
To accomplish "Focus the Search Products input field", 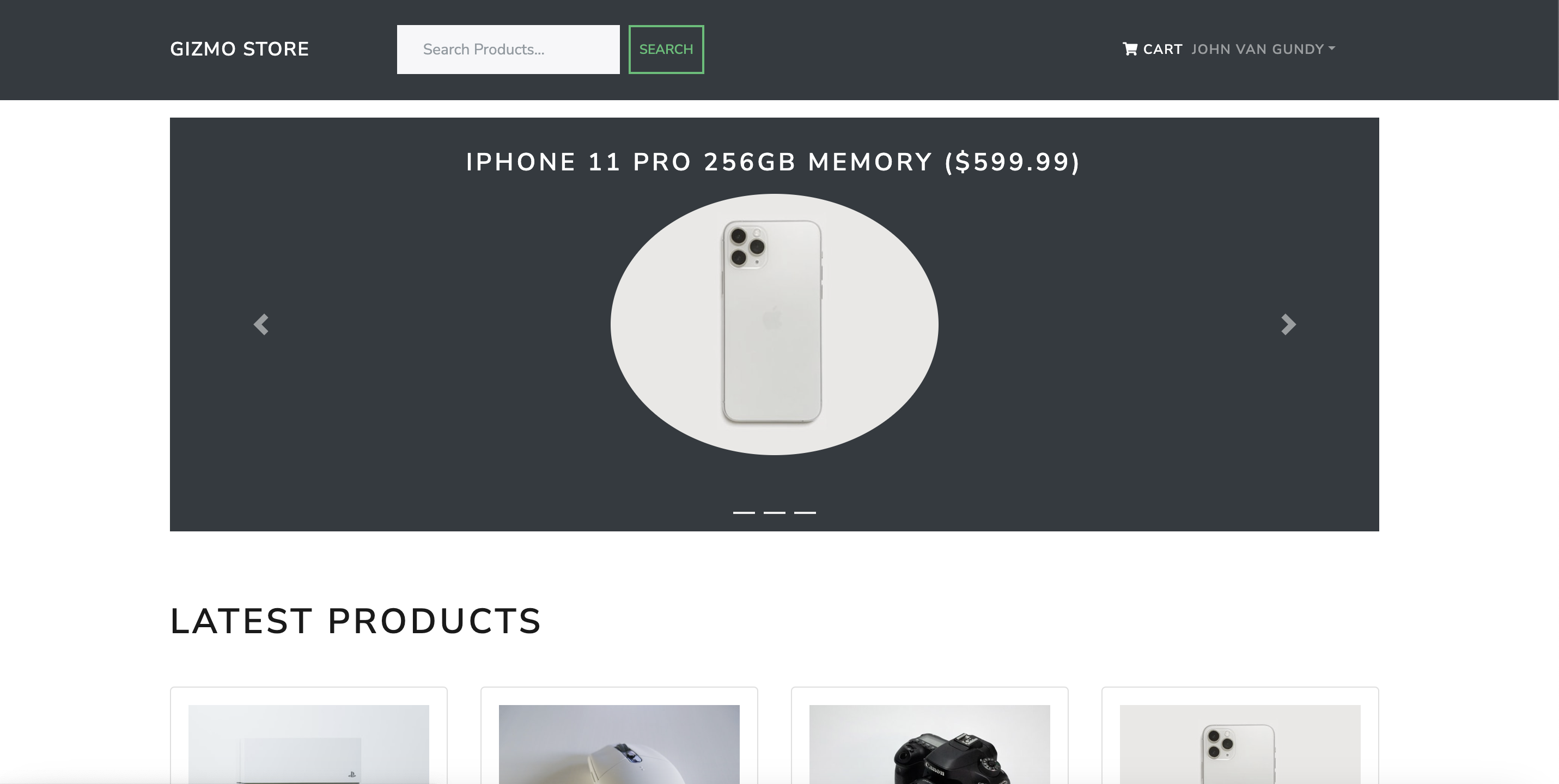I will 508,50.
